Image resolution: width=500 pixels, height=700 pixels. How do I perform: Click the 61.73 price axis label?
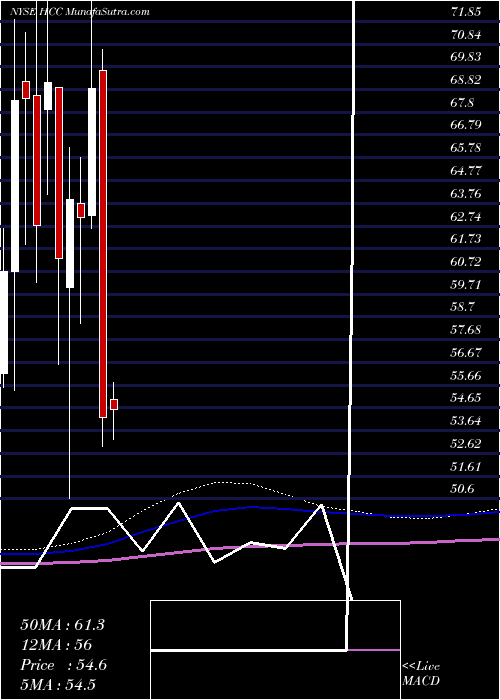pyautogui.click(x=466, y=239)
